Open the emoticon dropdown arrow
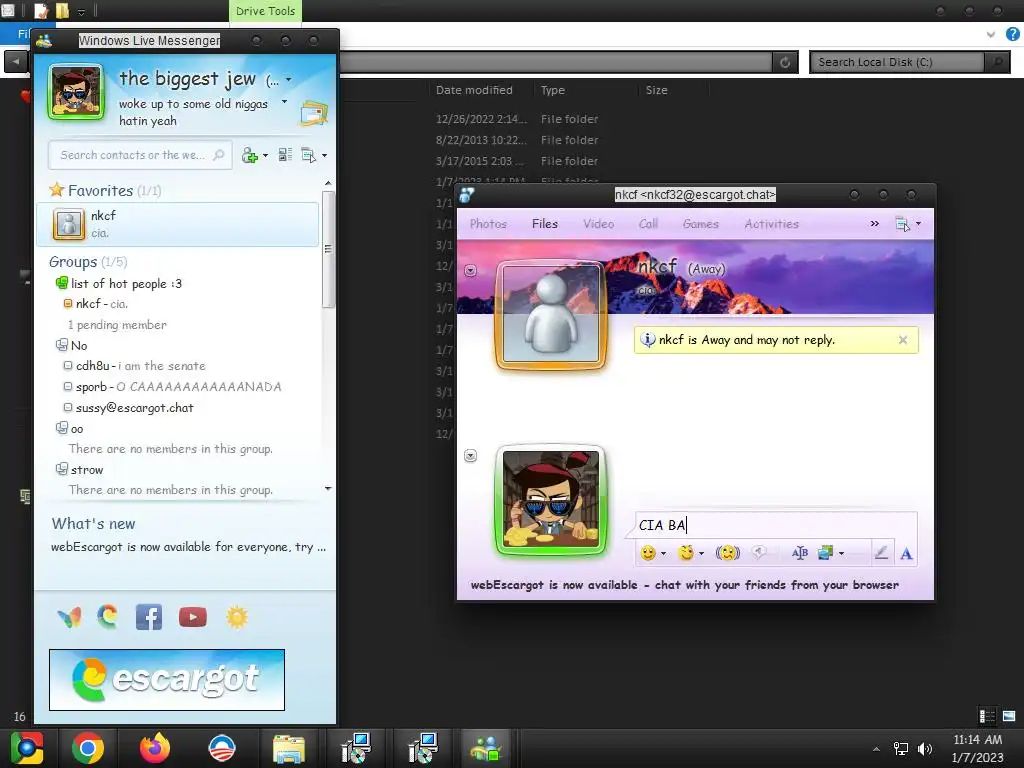Viewport: 1024px width, 768px height. click(x=664, y=554)
